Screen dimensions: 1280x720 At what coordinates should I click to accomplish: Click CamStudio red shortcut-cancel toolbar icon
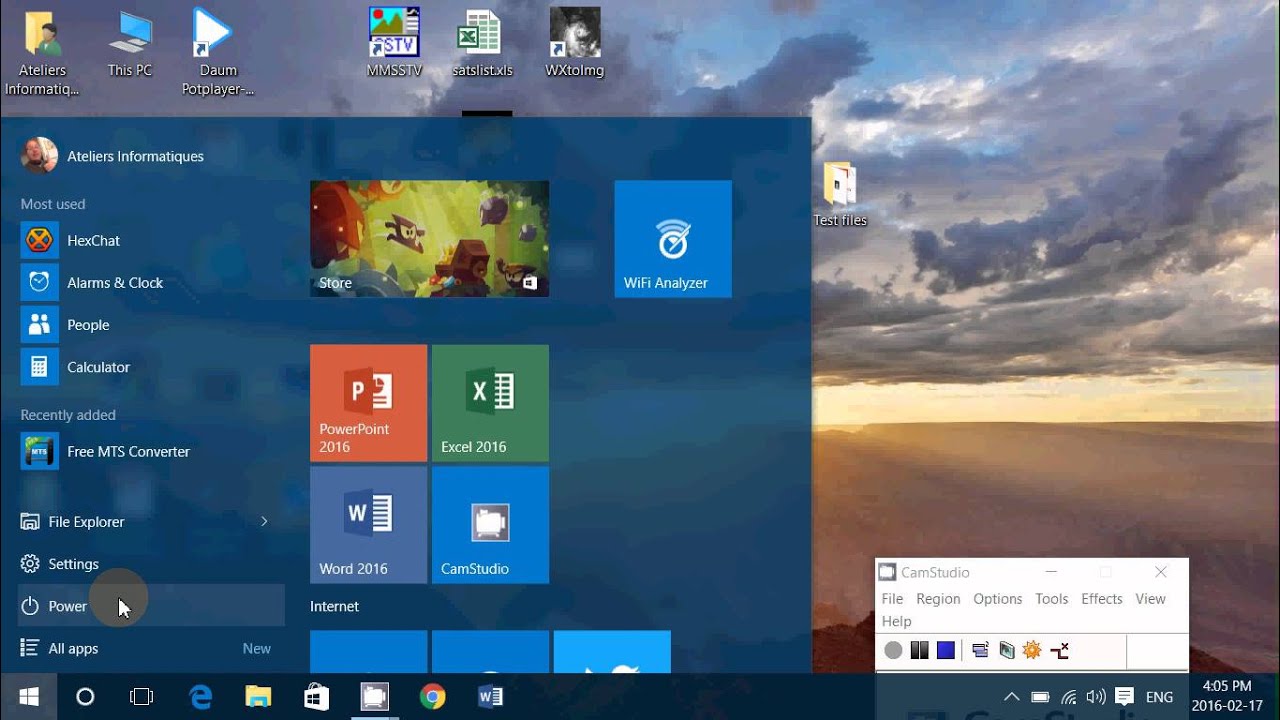coord(1059,651)
